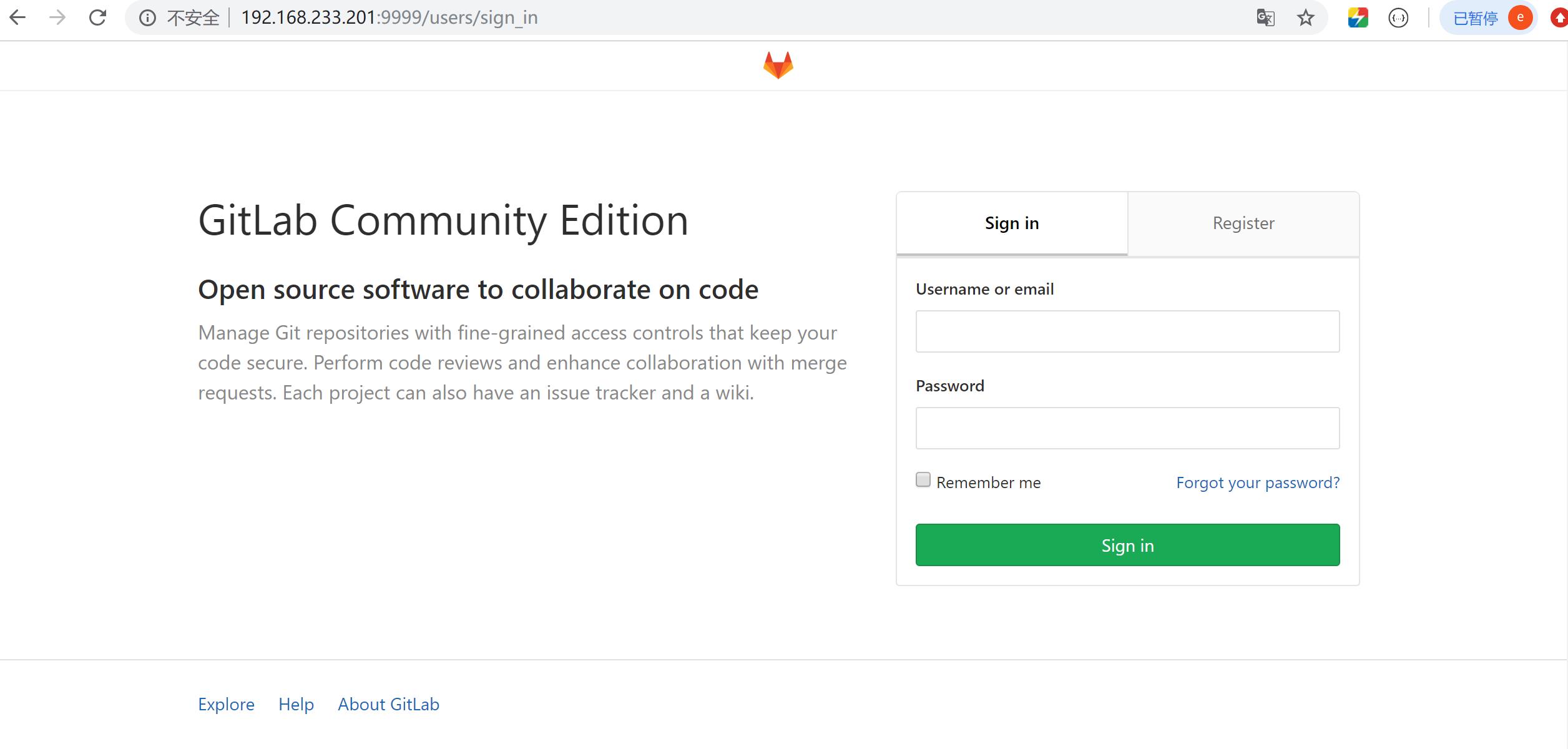Click the Google Translate page icon
This screenshot has height=749, width=1568.
tap(1265, 17)
